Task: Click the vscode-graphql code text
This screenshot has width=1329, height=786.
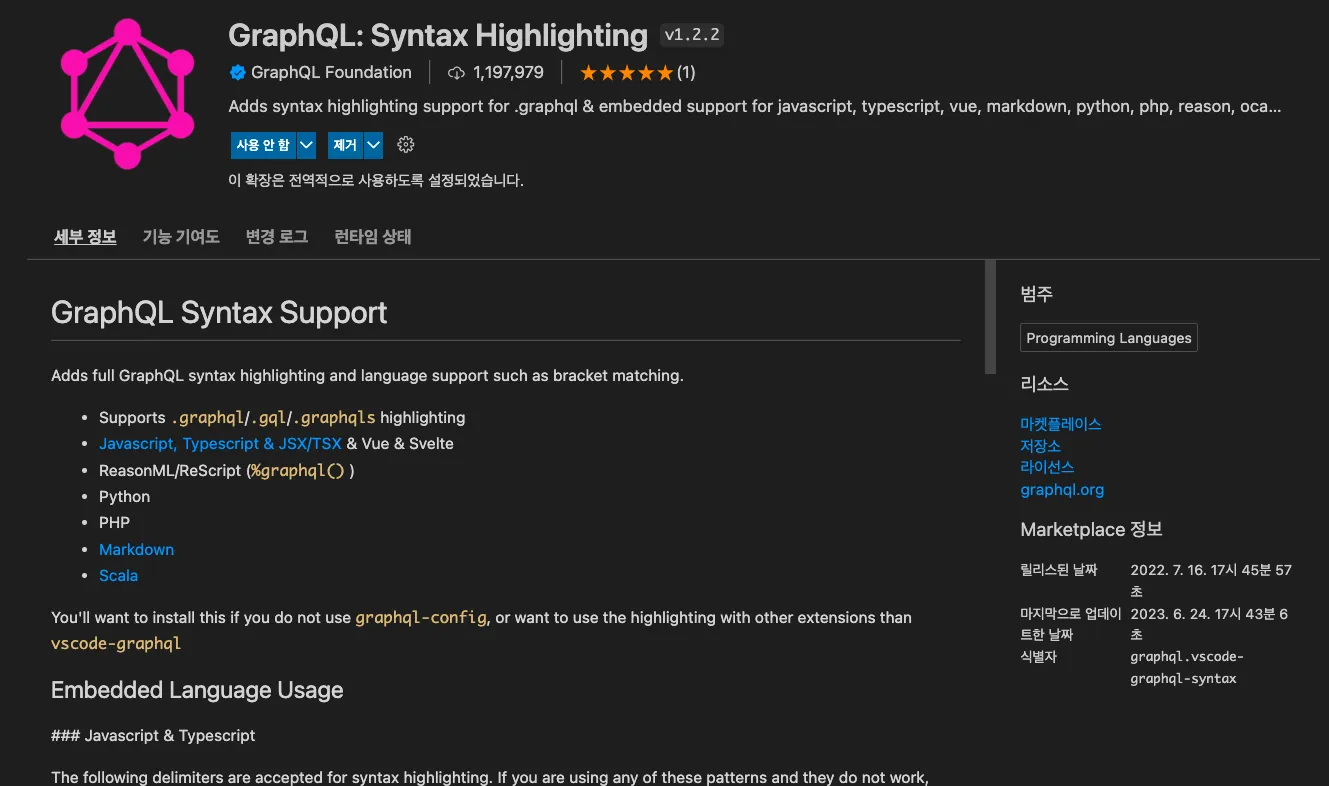Action: (x=116, y=643)
